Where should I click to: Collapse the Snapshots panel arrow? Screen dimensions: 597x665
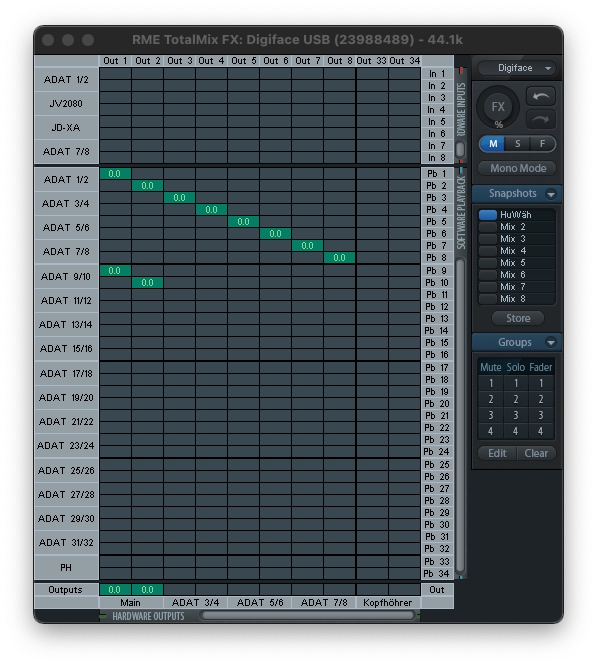(x=551, y=194)
